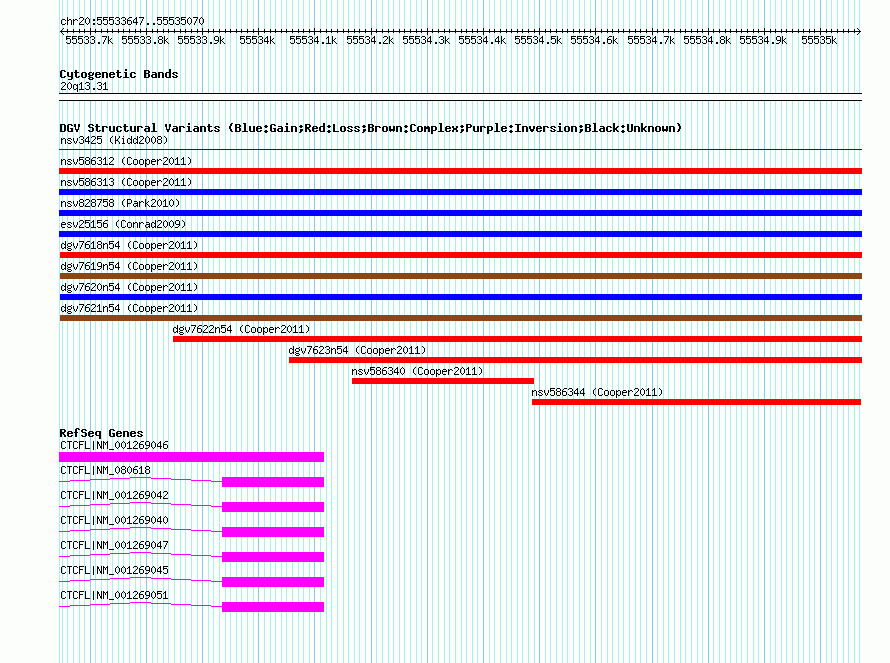Click the dgv7622n54 (Cooper2011) label
890x663 pixels.
[x=242, y=329]
